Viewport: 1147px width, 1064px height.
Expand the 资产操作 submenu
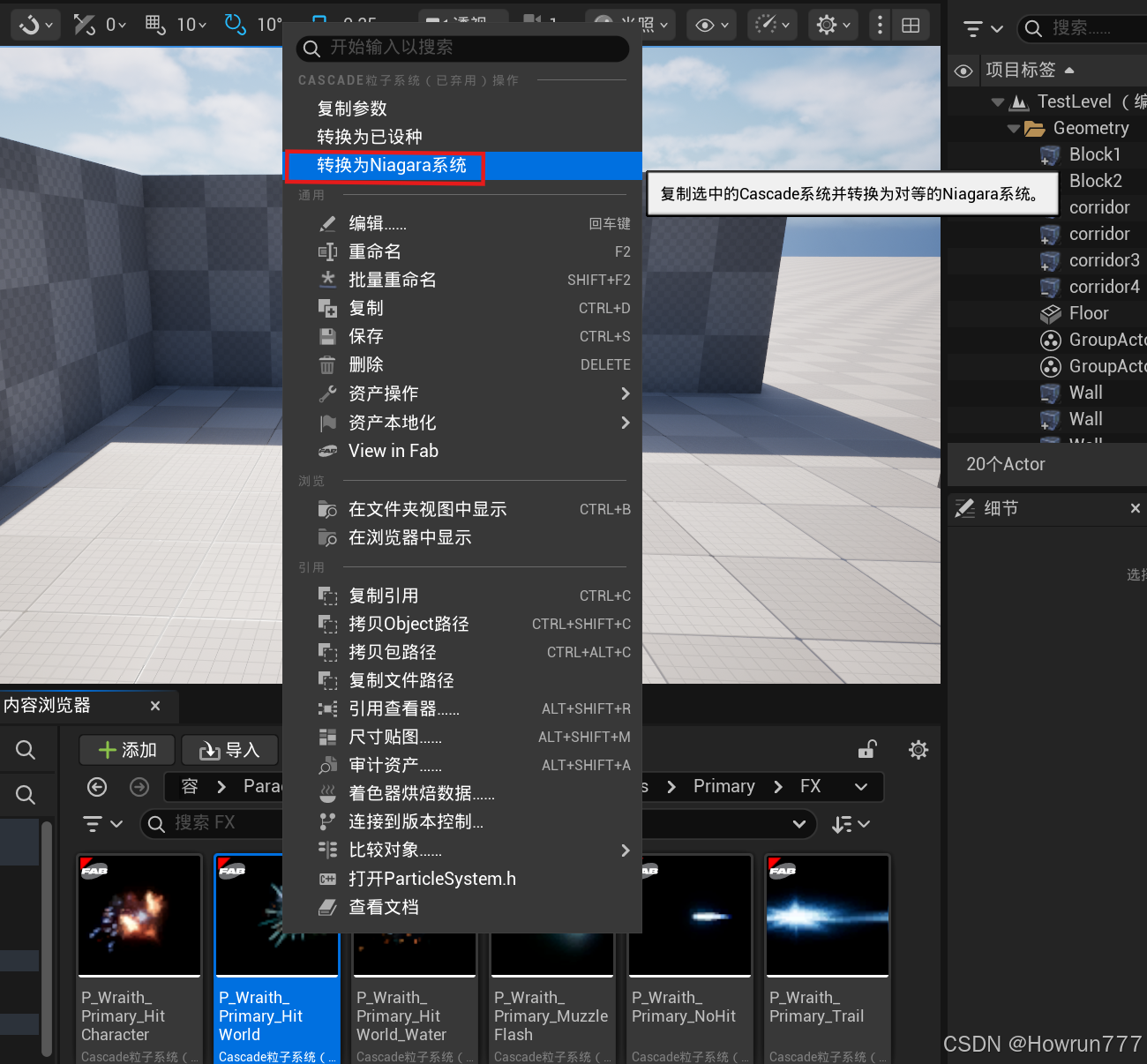pos(462,393)
